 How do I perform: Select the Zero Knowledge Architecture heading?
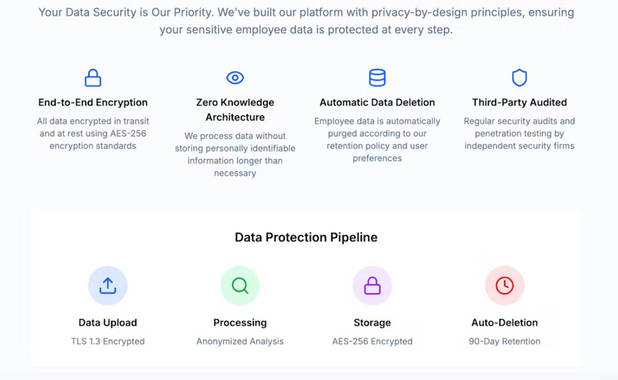point(235,110)
